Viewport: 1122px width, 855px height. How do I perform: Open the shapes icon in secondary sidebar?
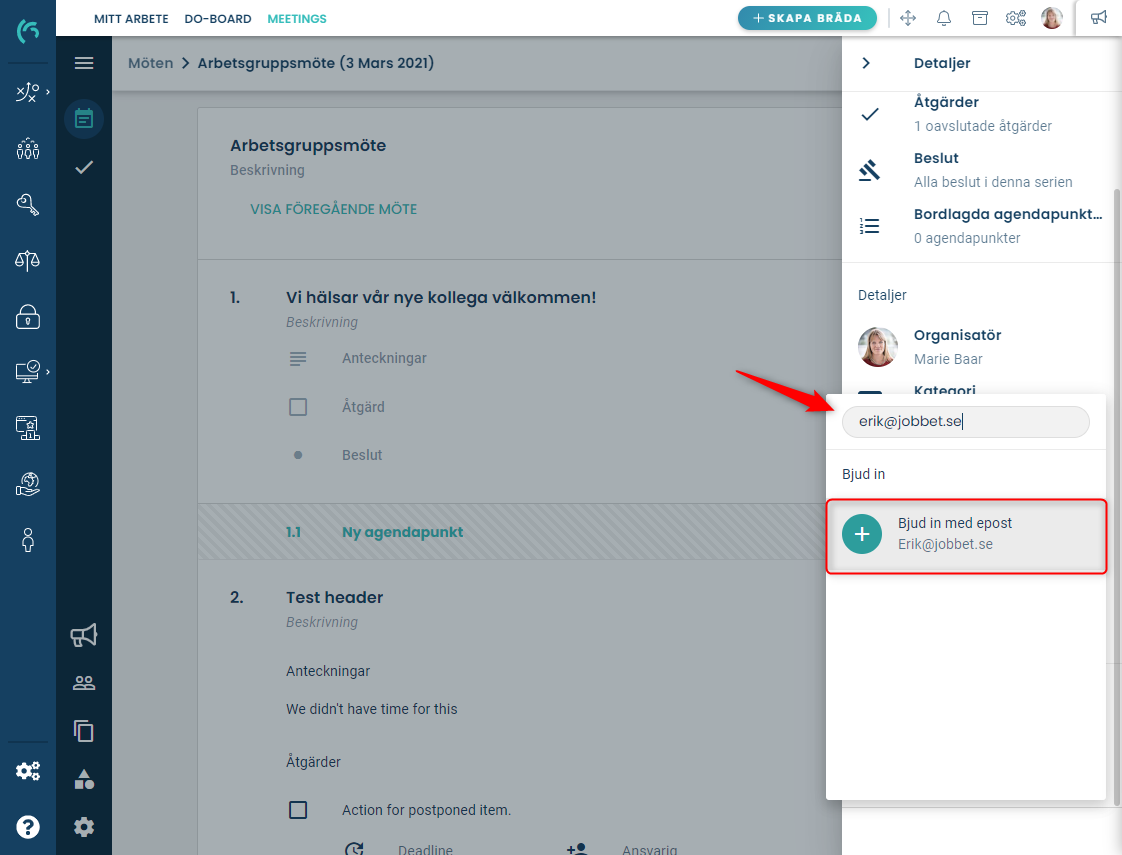click(x=84, y=779)
